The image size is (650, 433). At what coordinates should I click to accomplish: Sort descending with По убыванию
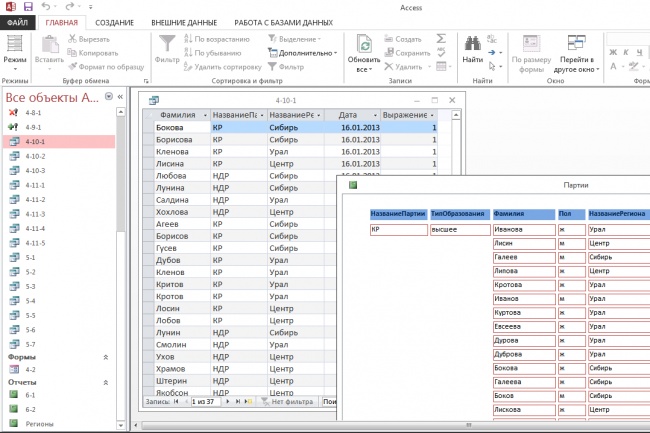point(213,53)
